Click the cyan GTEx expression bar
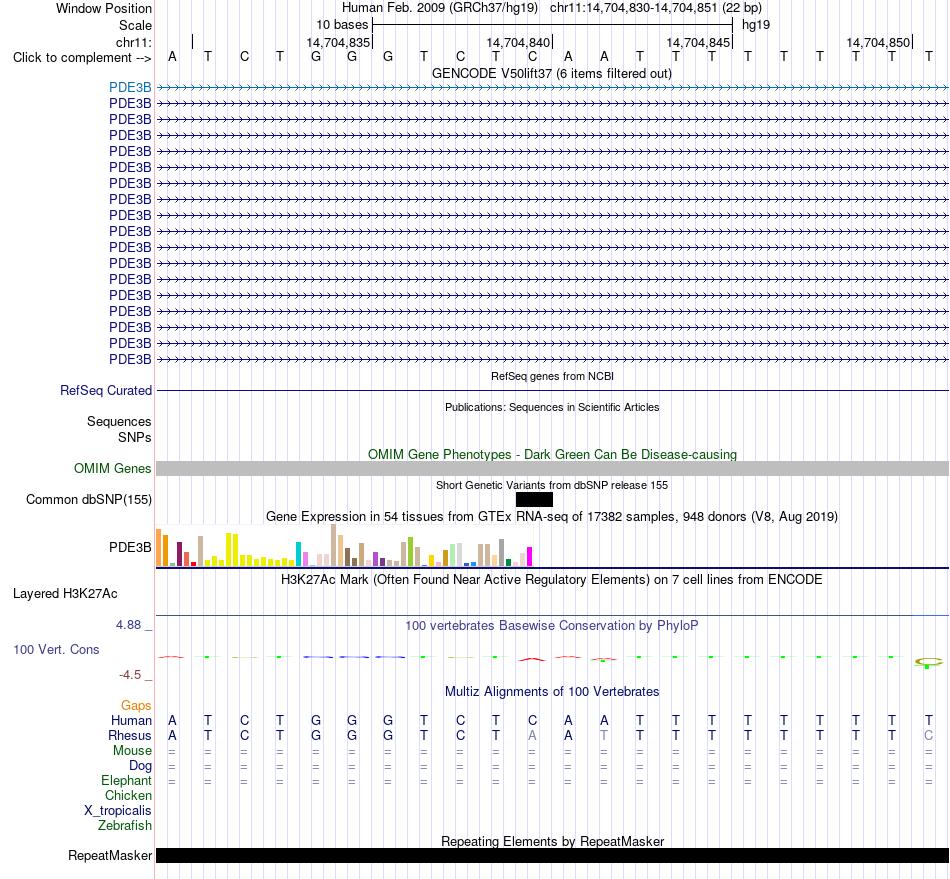 click(x=299, y=554)
